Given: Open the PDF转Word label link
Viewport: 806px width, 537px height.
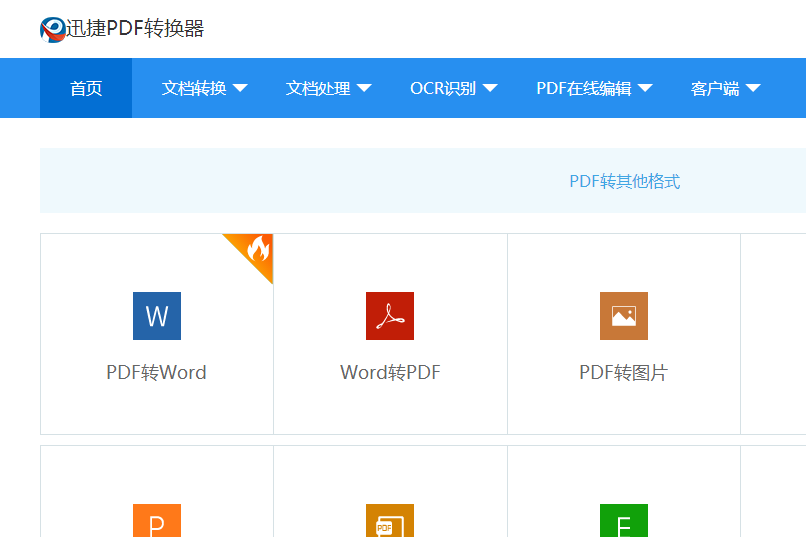Looking at the screenshot, I should click(x=156, y=373).
